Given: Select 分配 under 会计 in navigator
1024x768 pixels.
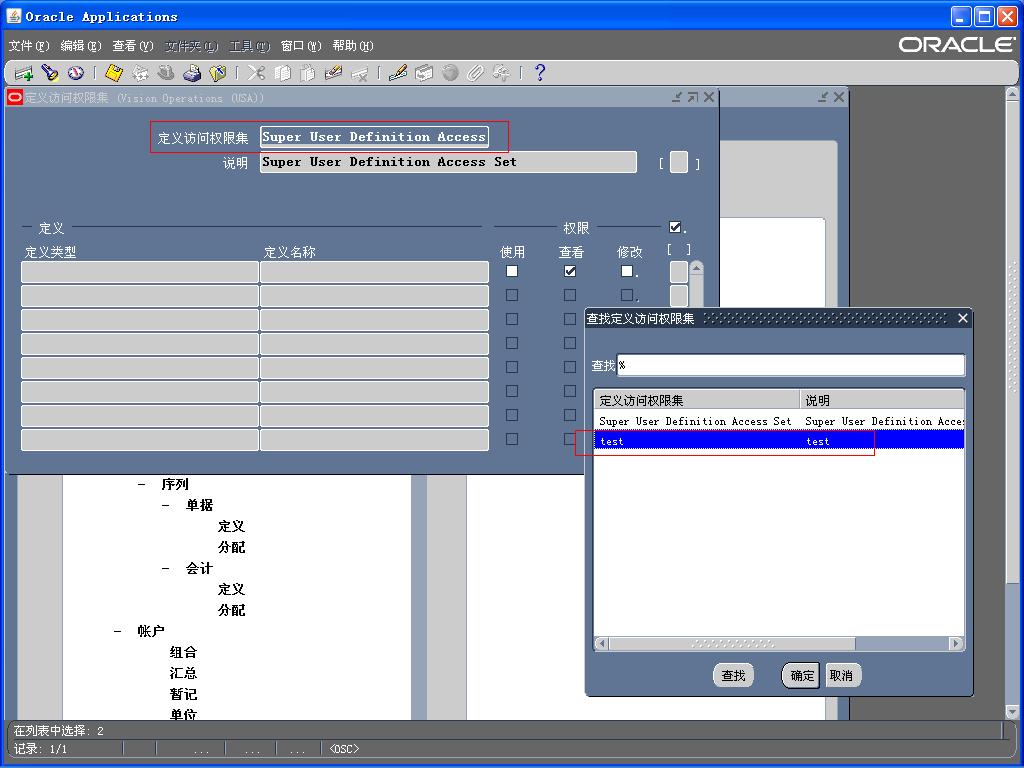Looking at the screenshot, I should point(231,610).
